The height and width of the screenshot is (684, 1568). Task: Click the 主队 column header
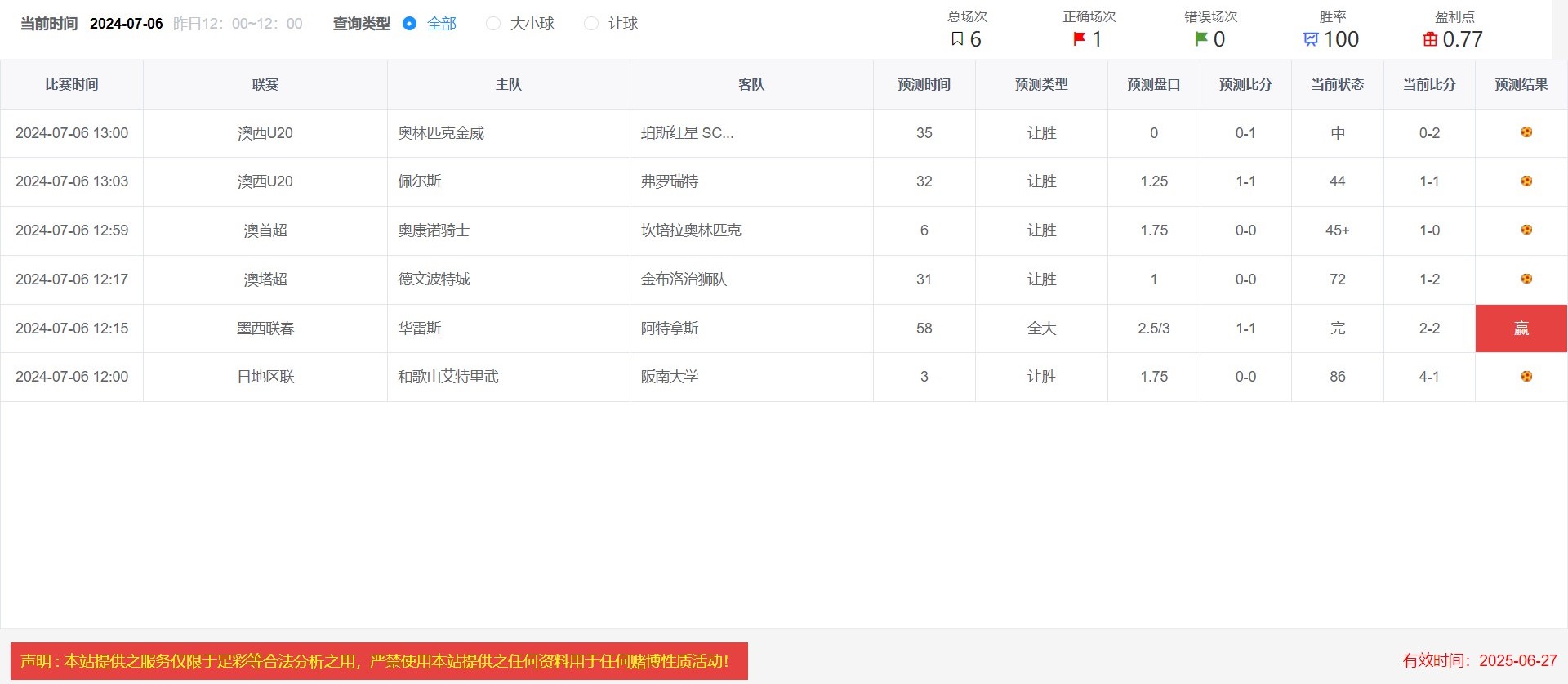509,84
